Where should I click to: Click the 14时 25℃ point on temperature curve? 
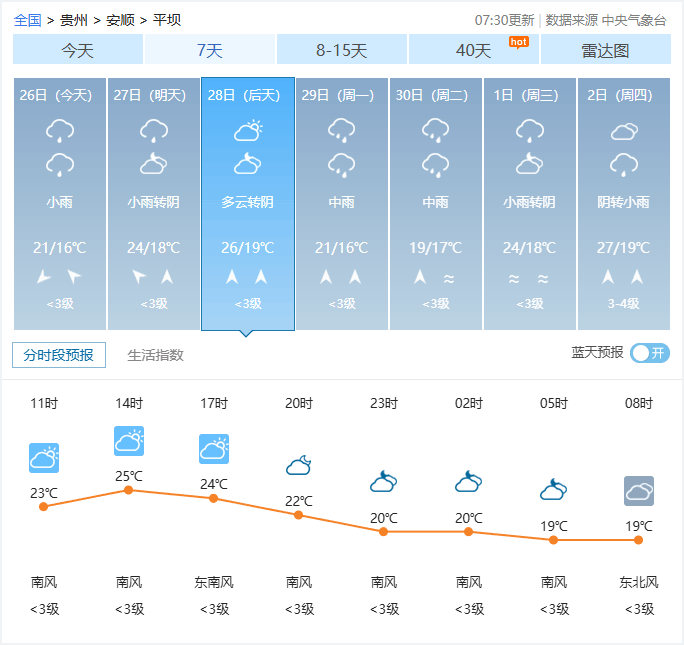click(129, 490)
